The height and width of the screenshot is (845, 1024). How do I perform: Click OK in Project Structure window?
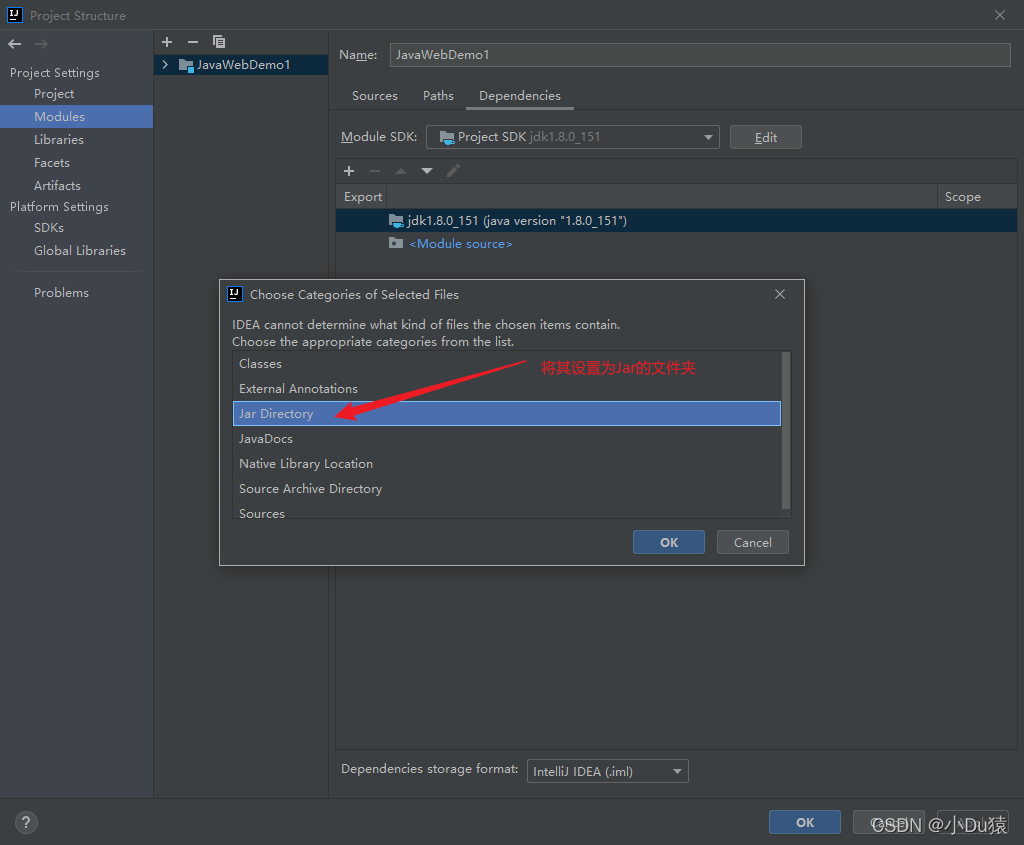[805, 822]
